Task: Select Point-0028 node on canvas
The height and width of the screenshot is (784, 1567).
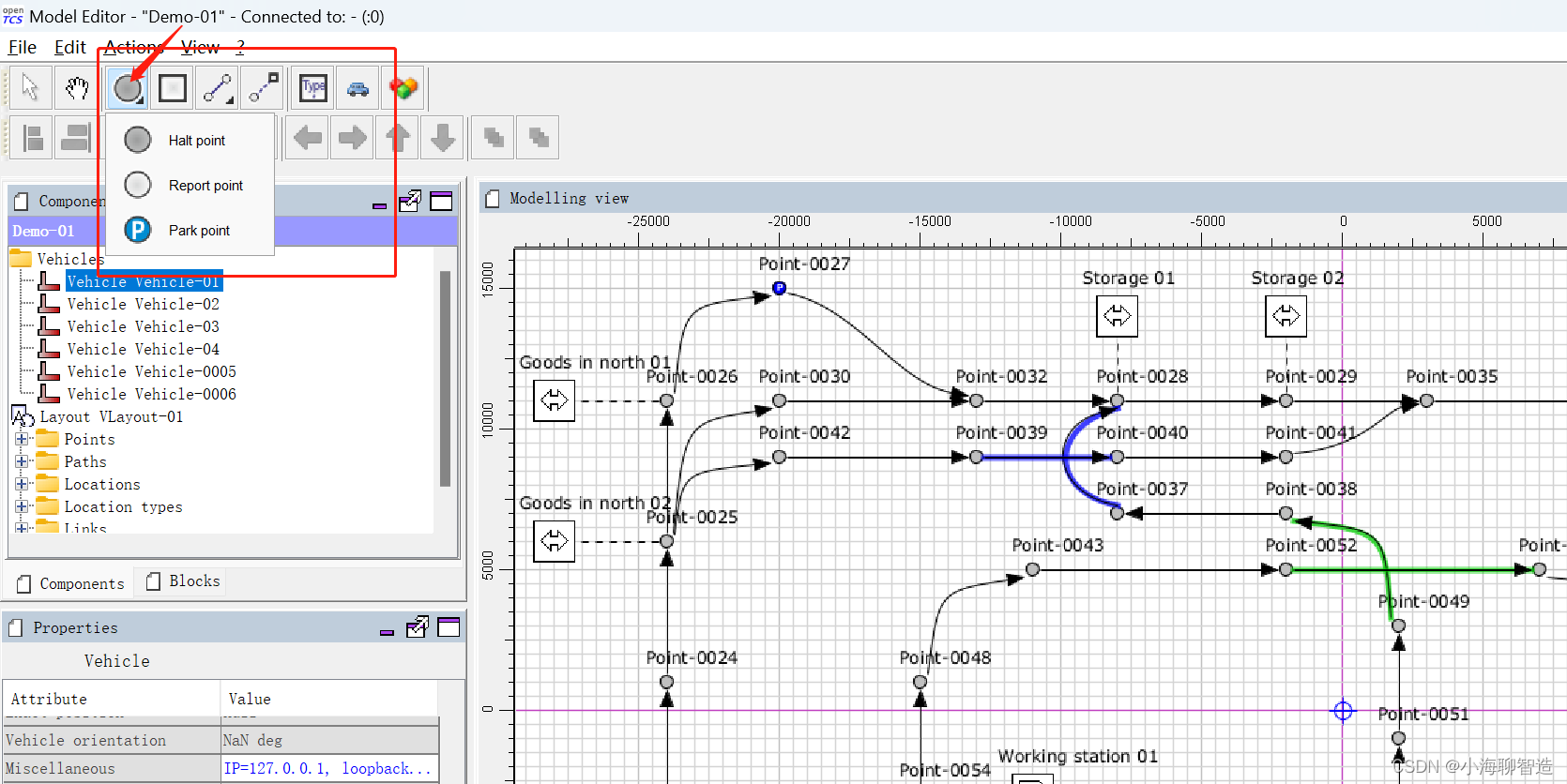Action: pos(1117,400)
